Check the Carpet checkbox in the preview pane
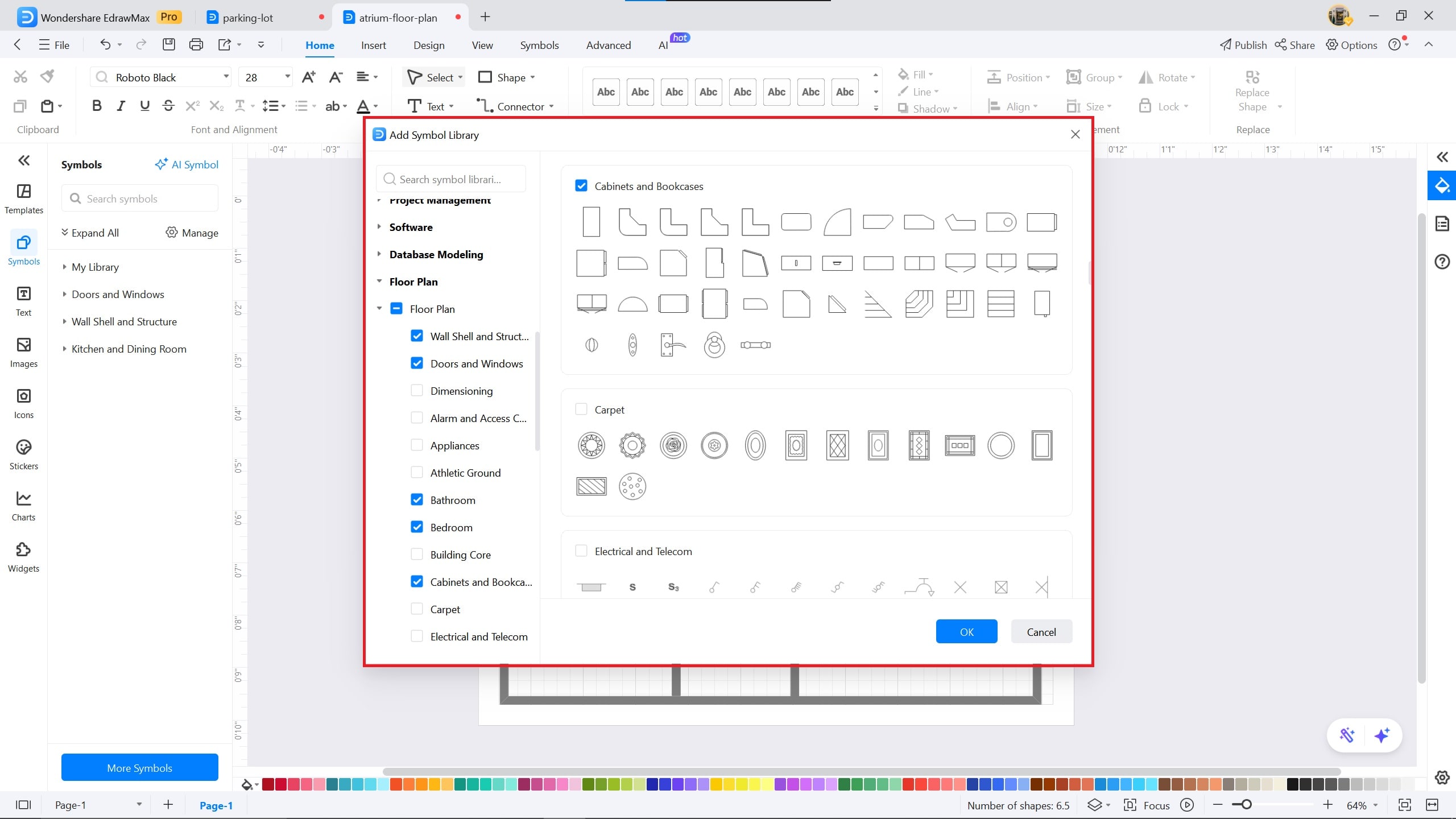 [x=581, y=409]
